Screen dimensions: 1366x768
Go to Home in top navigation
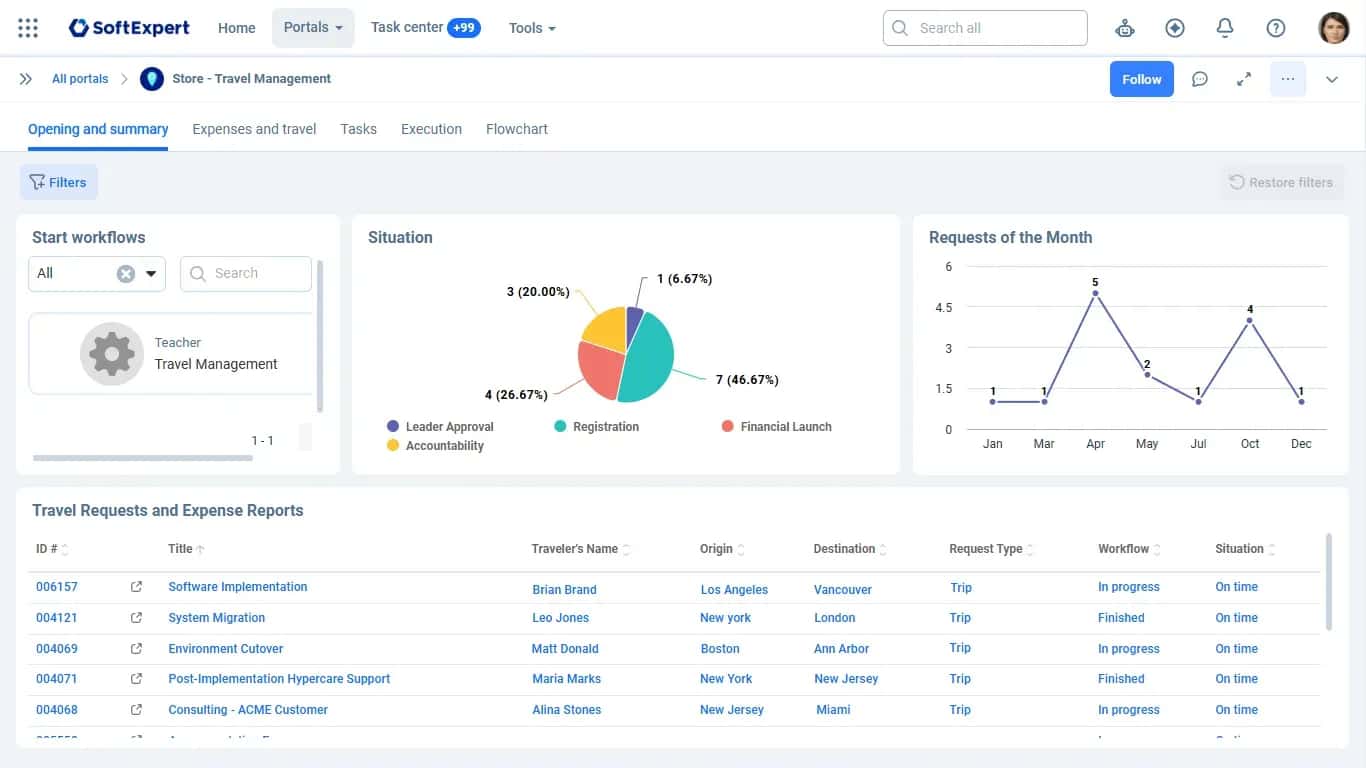click(x=237, y=28)
